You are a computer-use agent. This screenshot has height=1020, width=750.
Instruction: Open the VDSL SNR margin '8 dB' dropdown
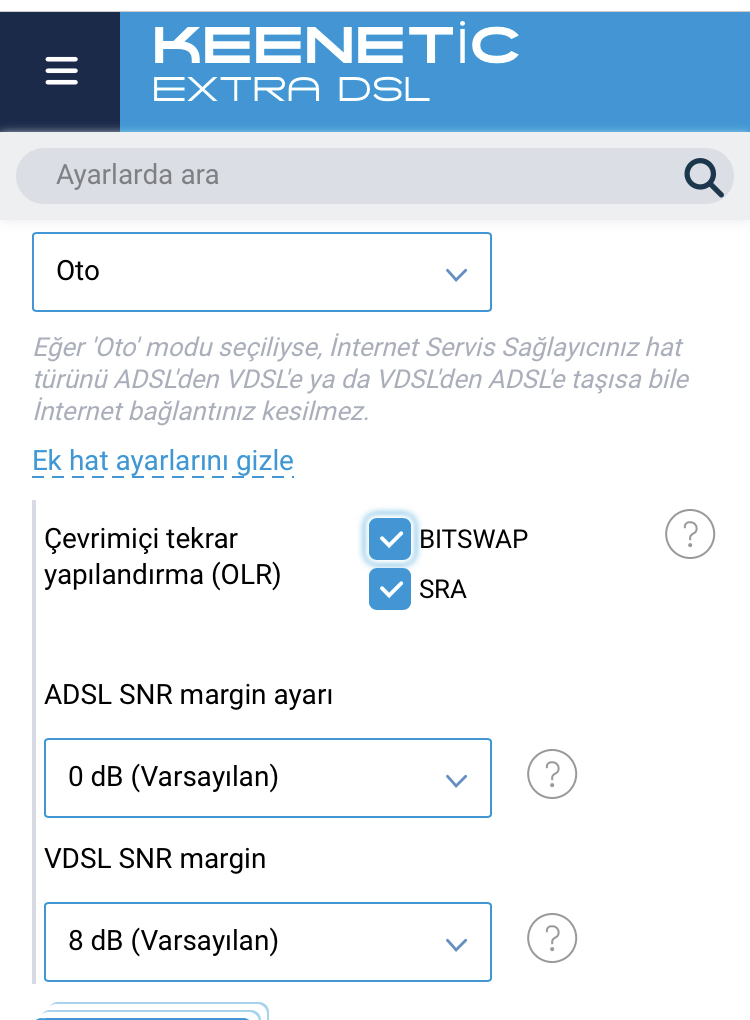267,942
